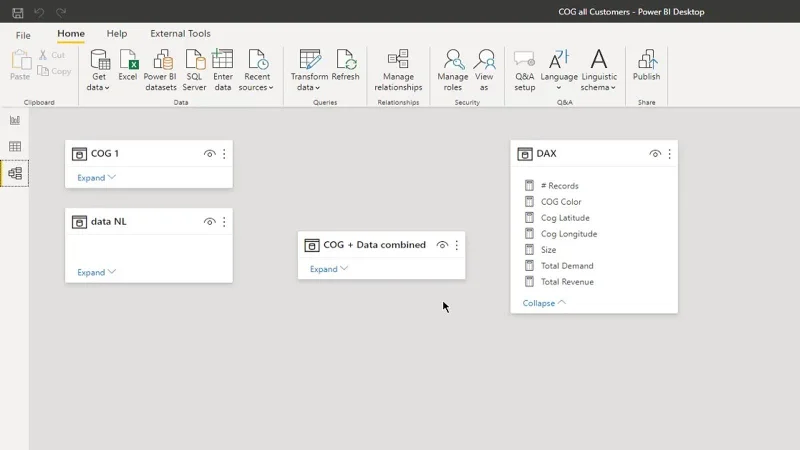The height and width of the screenshot is (450, 800).
Task: Click the Undo arrow icon
Action: (39, 12)
